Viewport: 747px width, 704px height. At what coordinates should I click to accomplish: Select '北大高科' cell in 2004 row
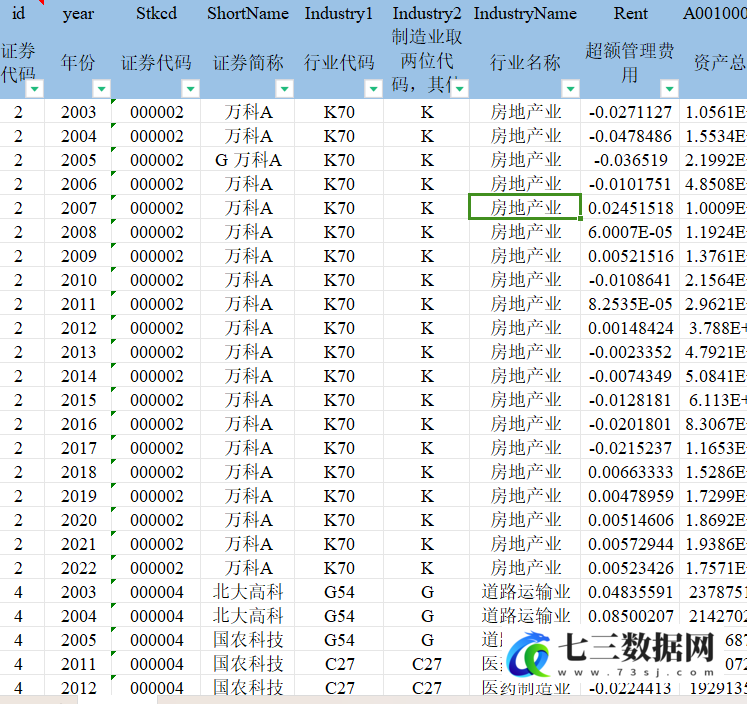click(x=248, y=616)
